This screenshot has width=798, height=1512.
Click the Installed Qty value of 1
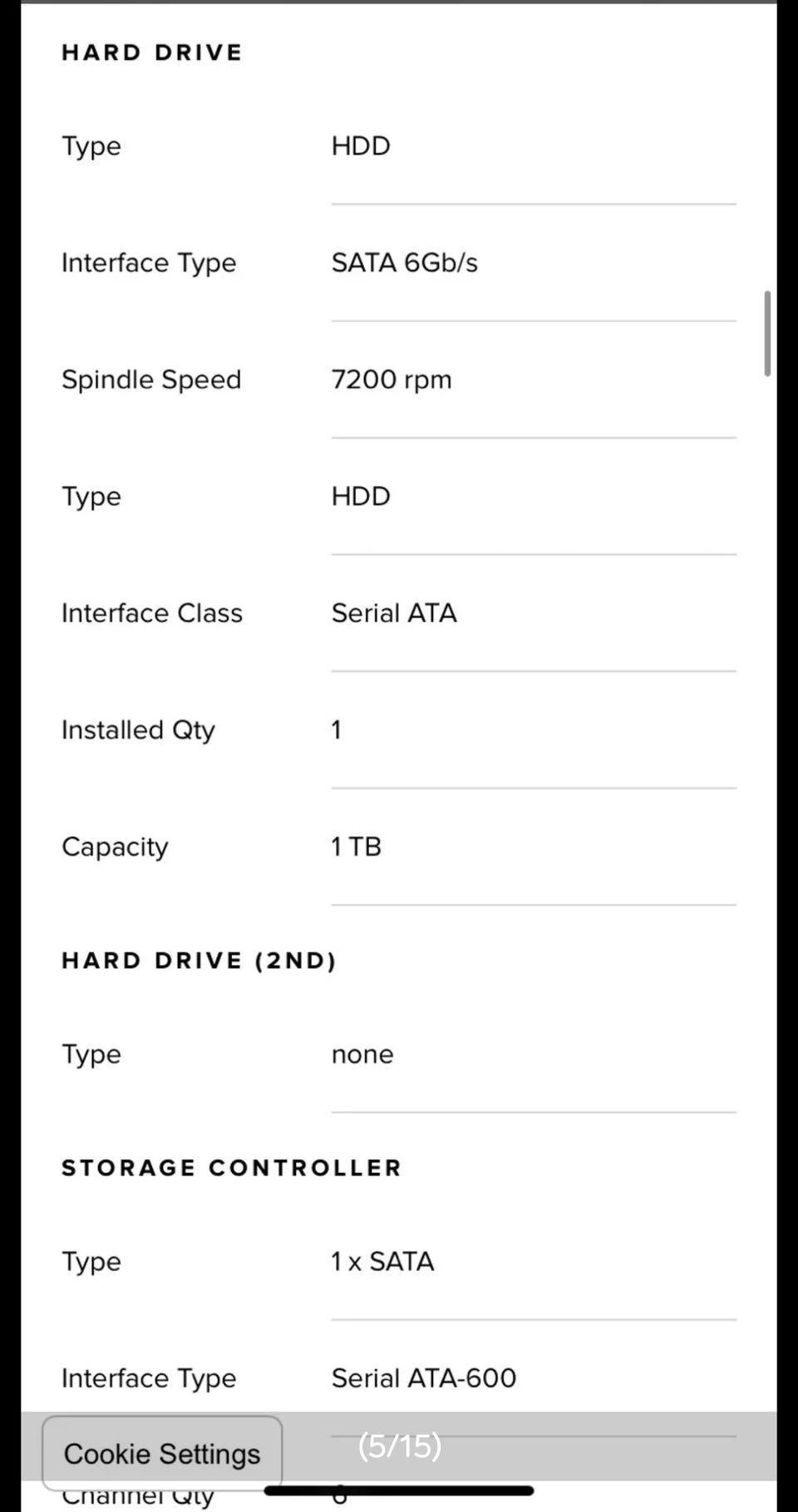click(x=337, y=730)
